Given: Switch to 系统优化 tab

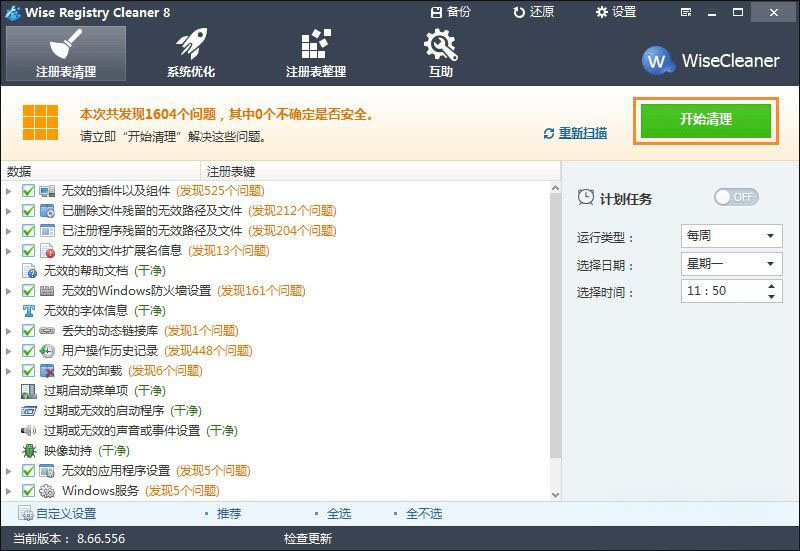Looking at the screenshot, I should (191, 54).
